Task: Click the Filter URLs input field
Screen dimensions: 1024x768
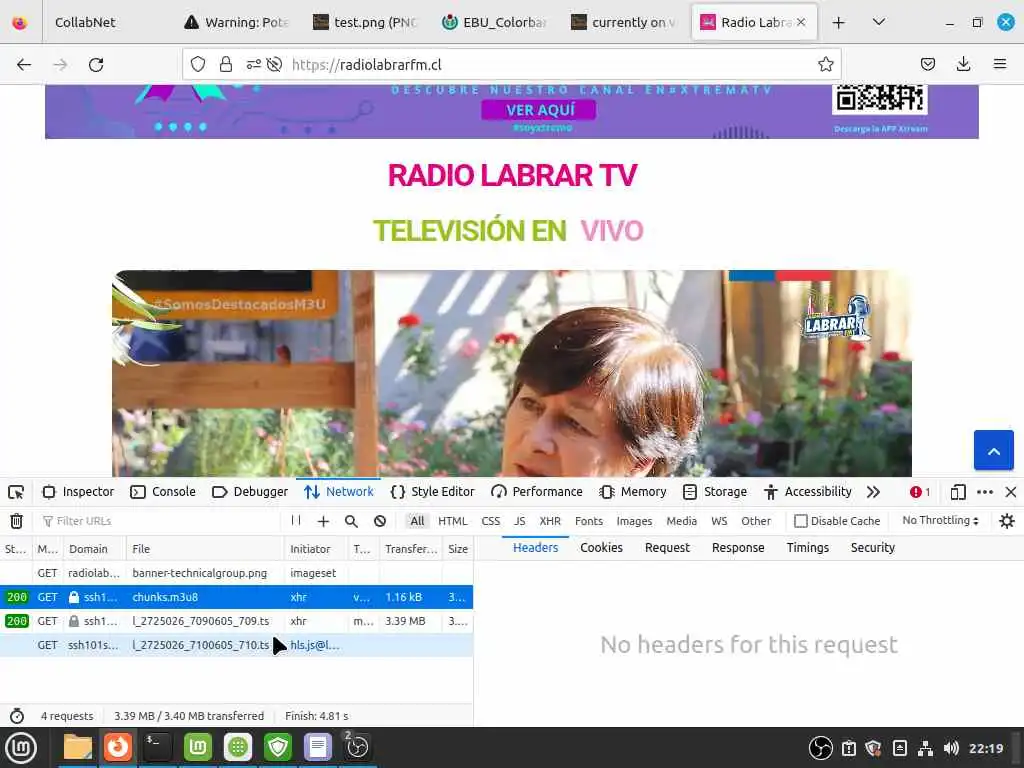Action: pos(160,521)
